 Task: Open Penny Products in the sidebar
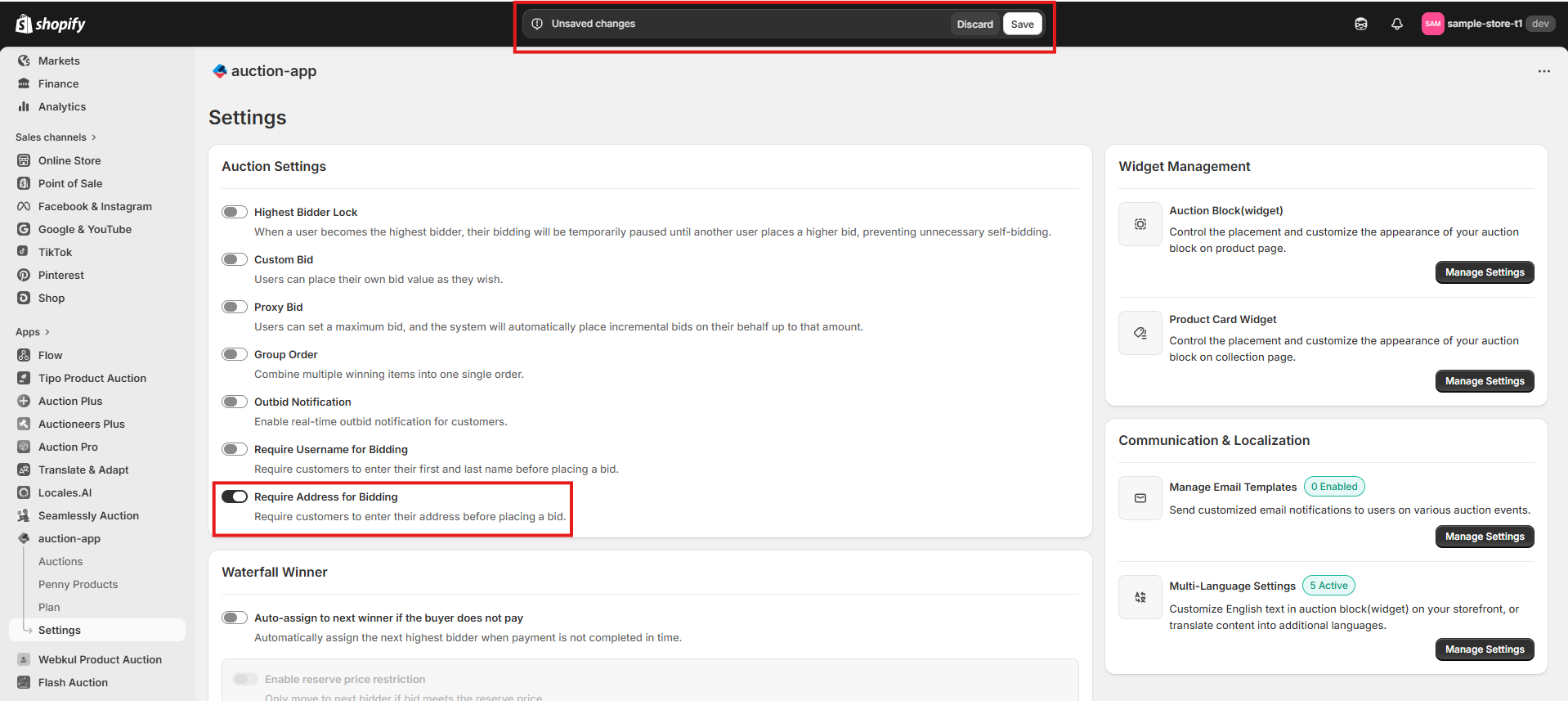pos(78,584)
